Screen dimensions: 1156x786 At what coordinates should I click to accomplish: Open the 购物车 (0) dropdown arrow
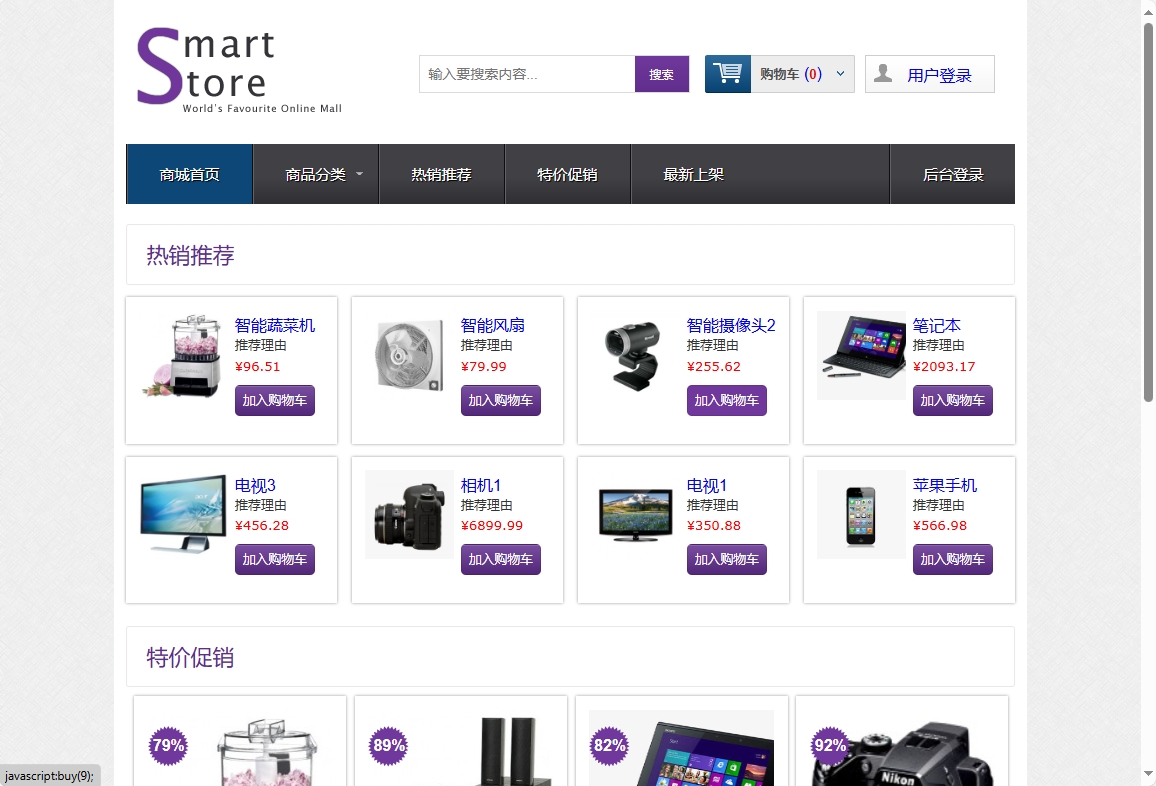click(x=841, y=73)
